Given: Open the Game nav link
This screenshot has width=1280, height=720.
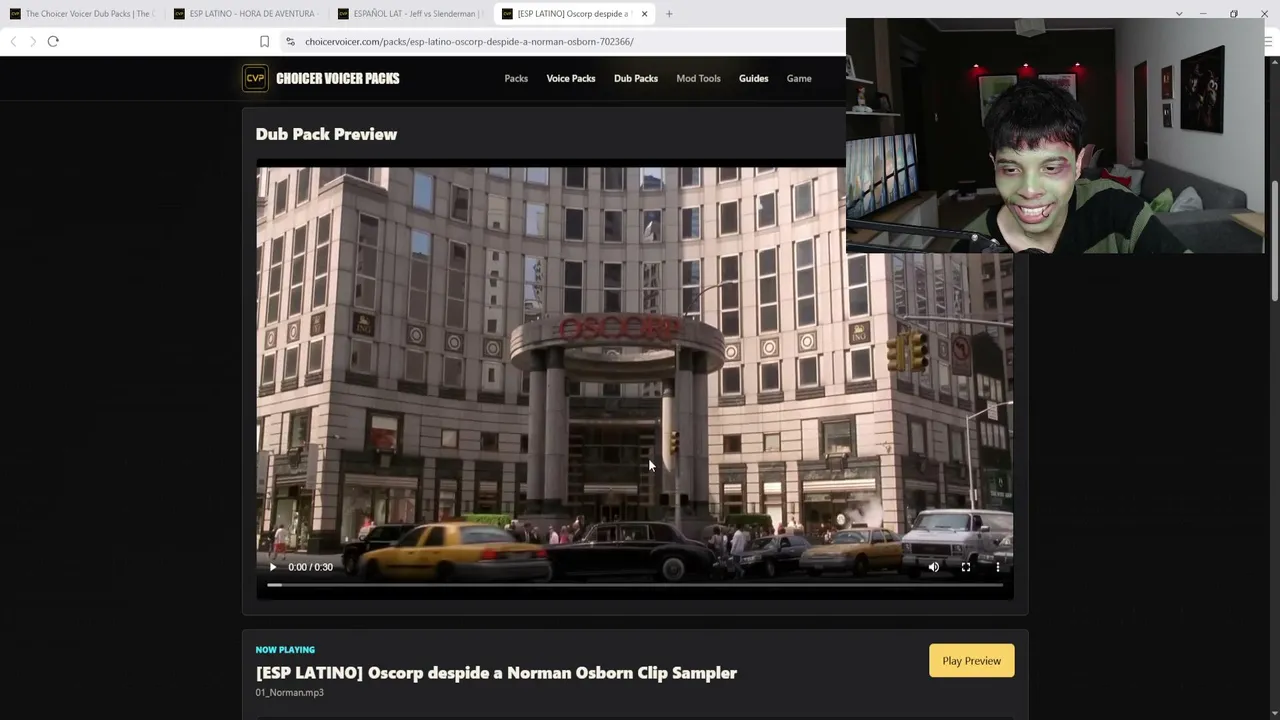Looking at the screenshot, I should click(799, 78).
